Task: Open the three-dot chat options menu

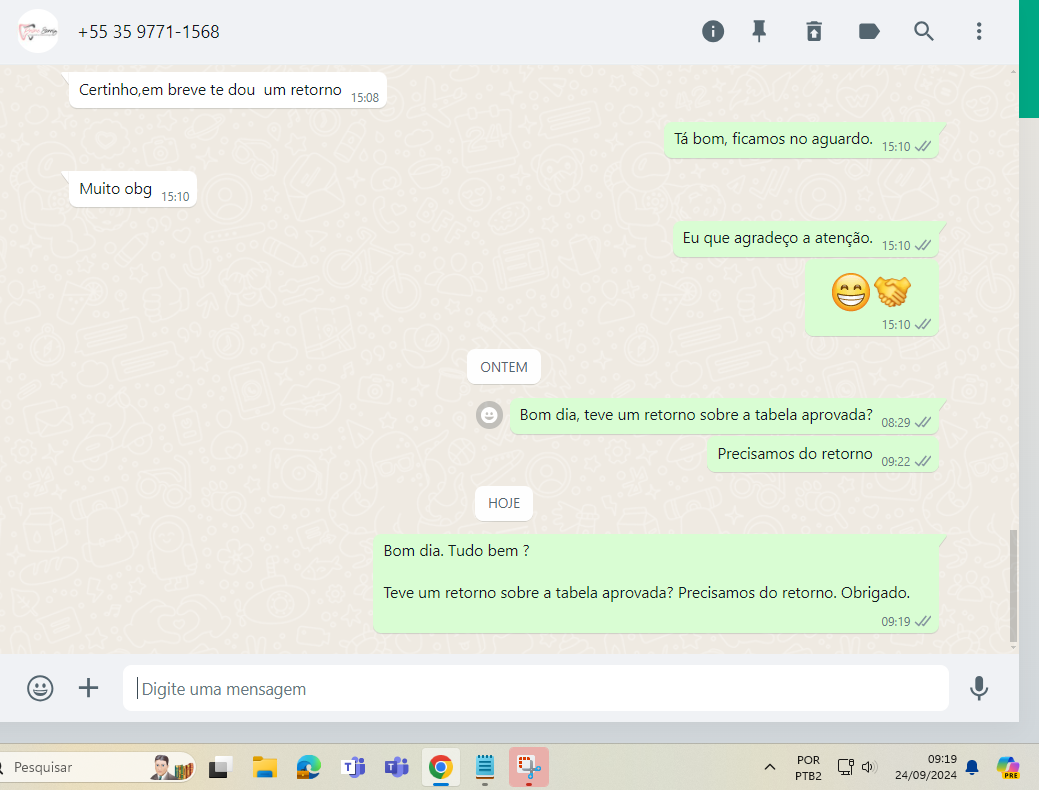Action: pyautogui.click(x=979, y=31)
